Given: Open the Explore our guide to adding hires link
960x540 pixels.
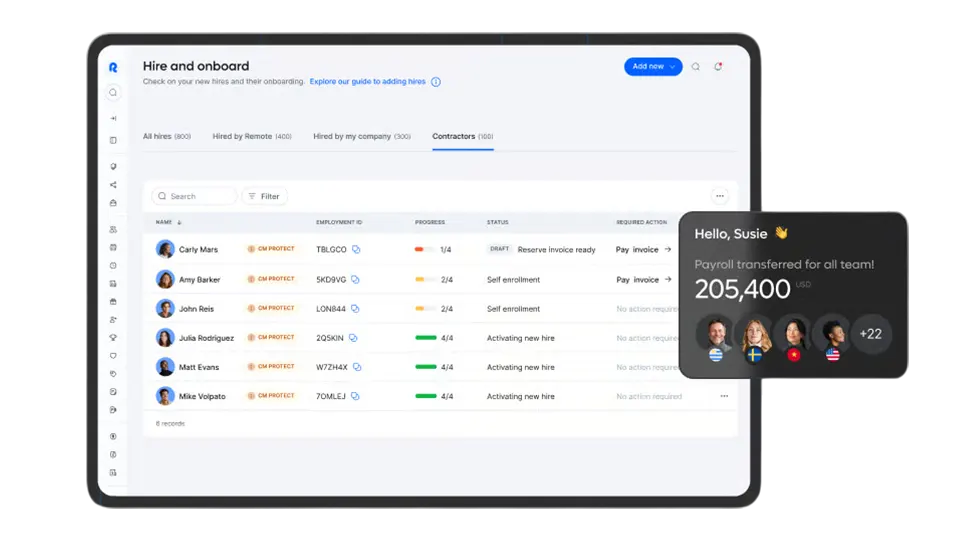Looking at the screenshot, I should 367,82.
